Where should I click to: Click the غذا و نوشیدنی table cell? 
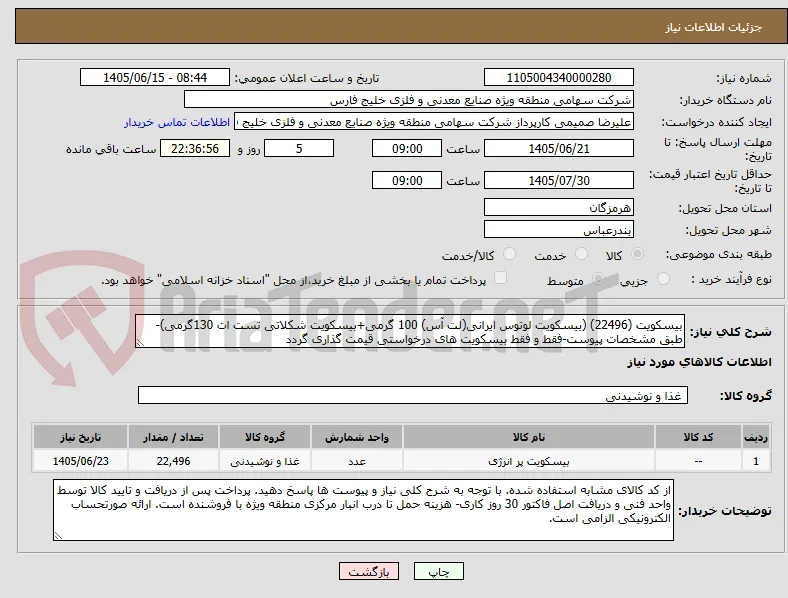tap(265, 461)
